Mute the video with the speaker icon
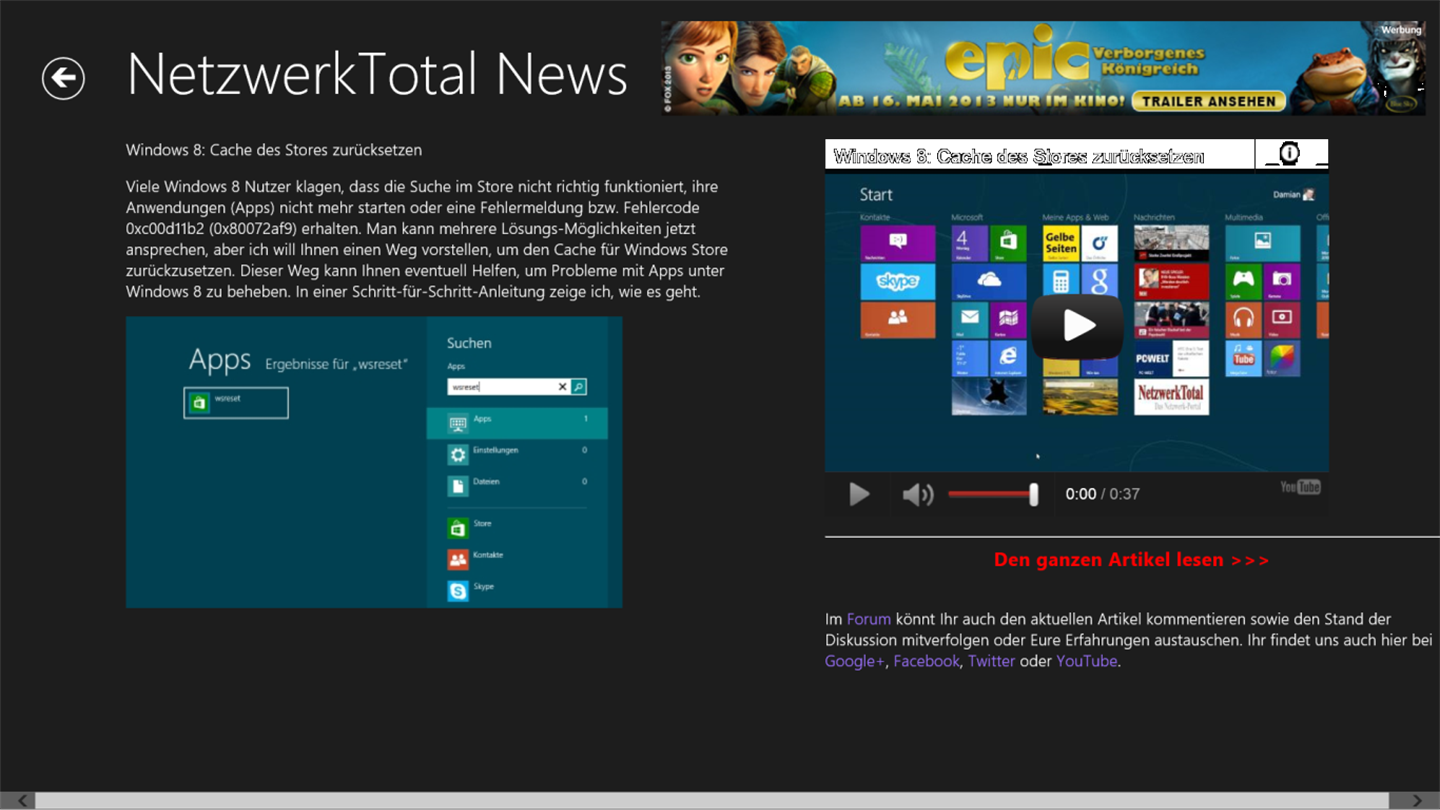 coord(917,494)
